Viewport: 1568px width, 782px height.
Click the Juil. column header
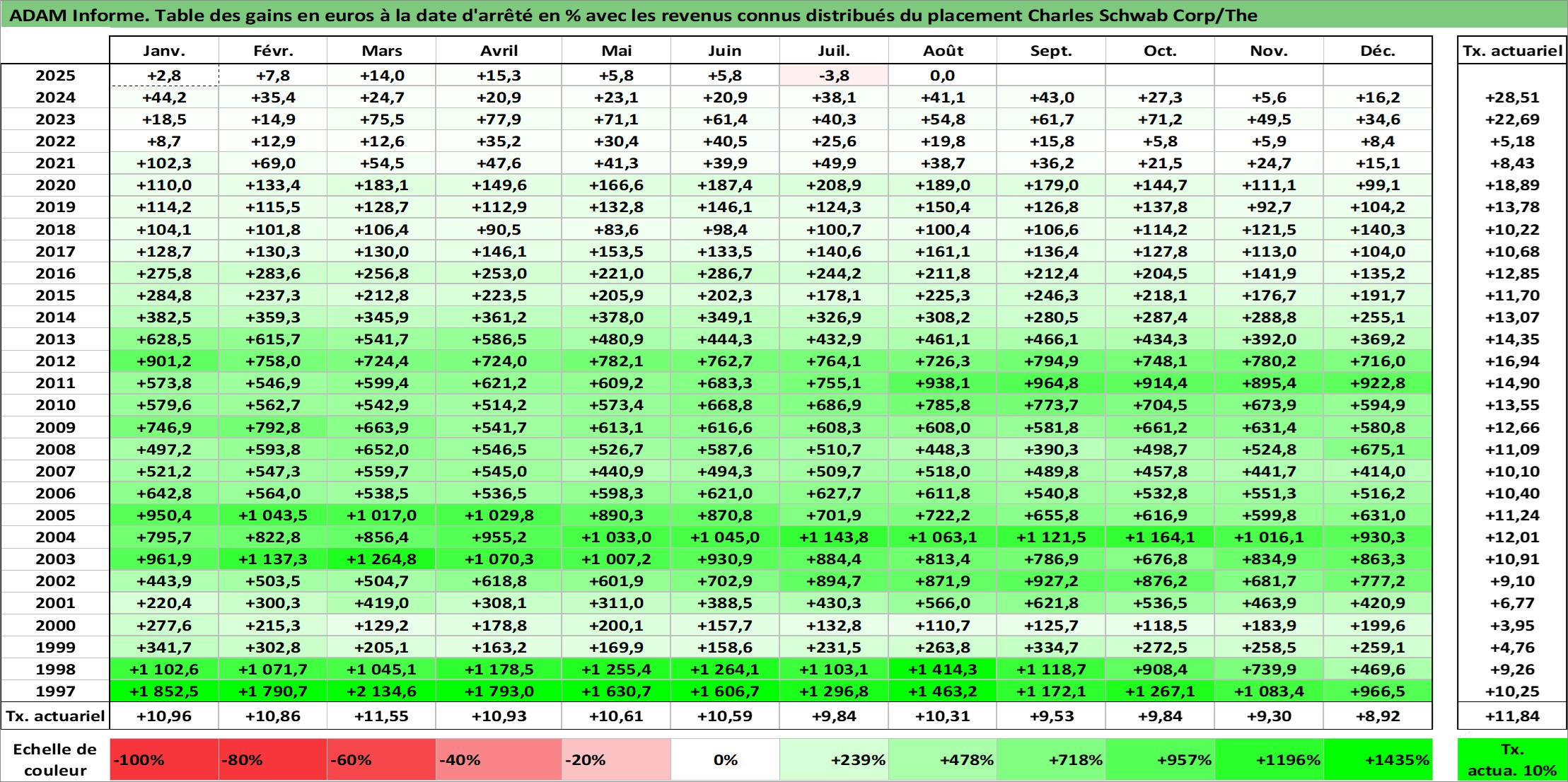click(834, 50)
